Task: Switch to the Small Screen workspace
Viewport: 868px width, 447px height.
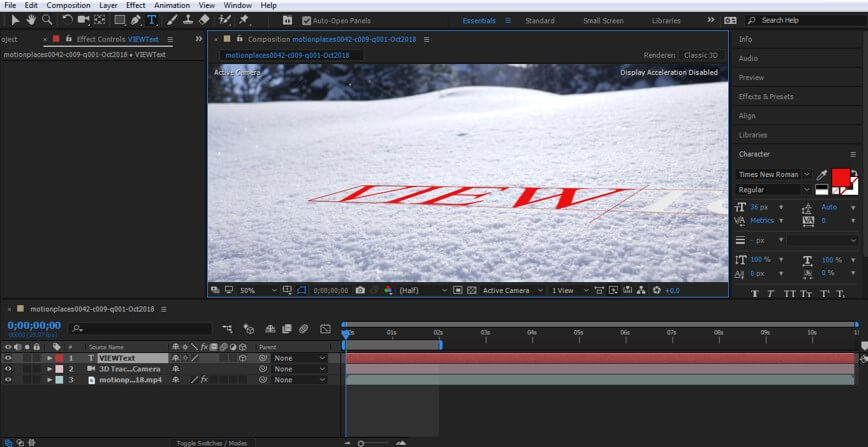Action: (x=603, y=20)
